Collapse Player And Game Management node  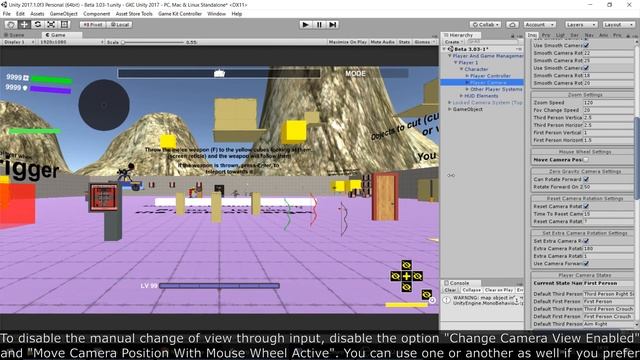coord(450,56)
